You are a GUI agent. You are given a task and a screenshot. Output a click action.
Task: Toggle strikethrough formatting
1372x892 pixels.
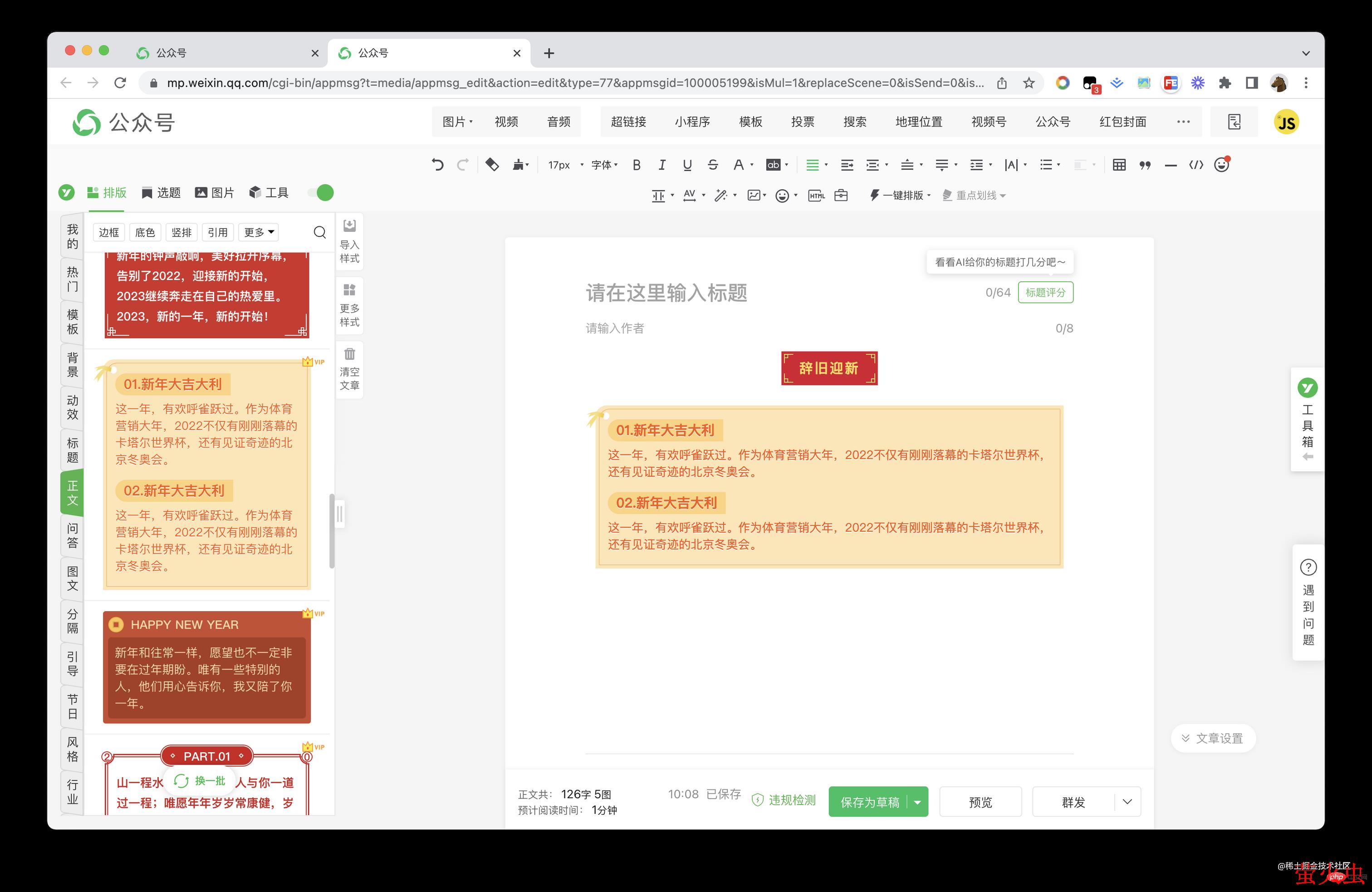click(x=713, y=165)
